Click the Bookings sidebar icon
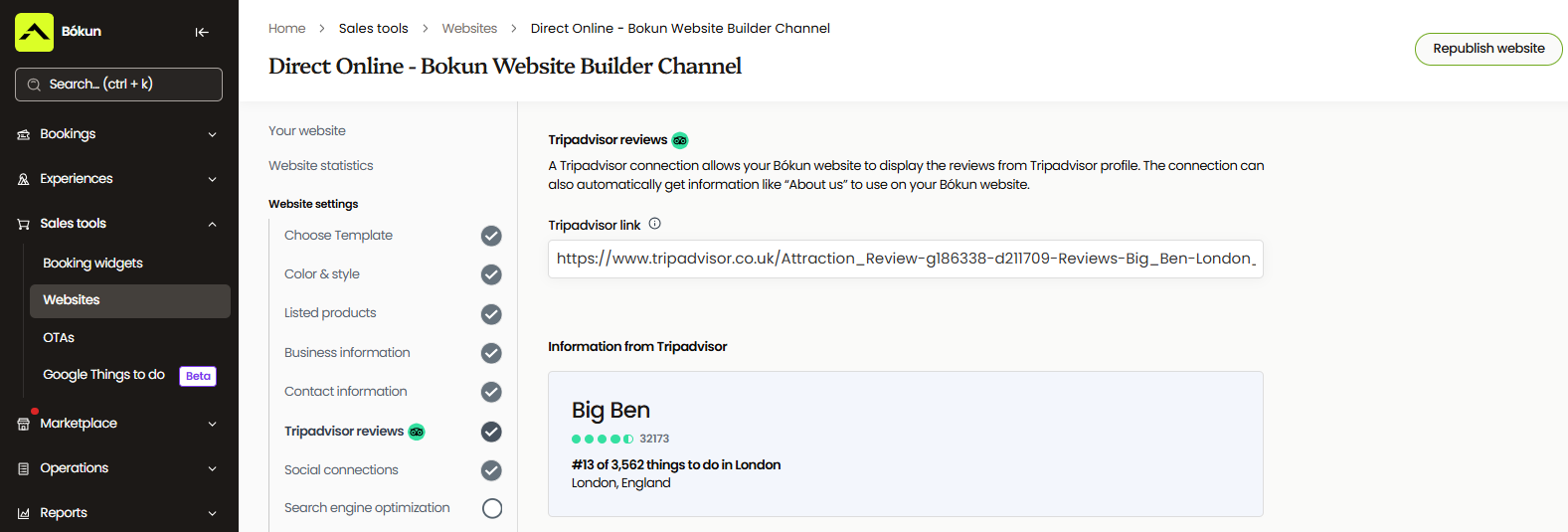The image size is (1568, 532). pyautogui.click(x=24, y=134)
